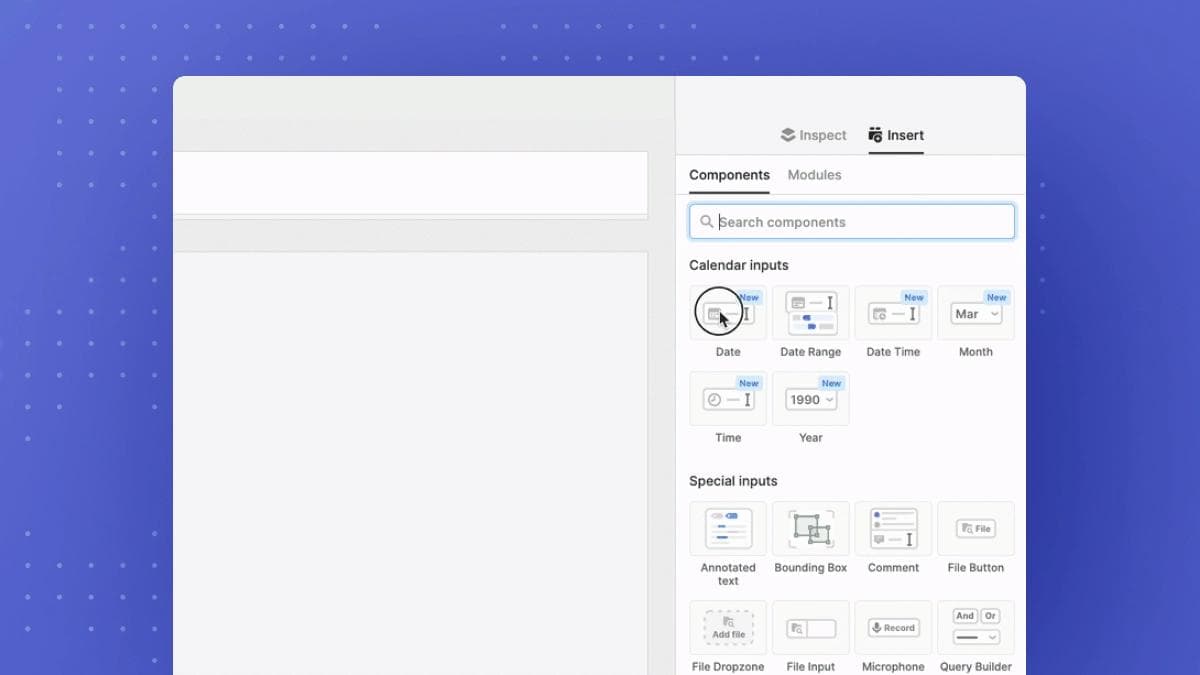Image resolution: width=1200 pixels, height=675 pixels.
Task: Pick the File Dropzone component
Action: coord(728,627)
